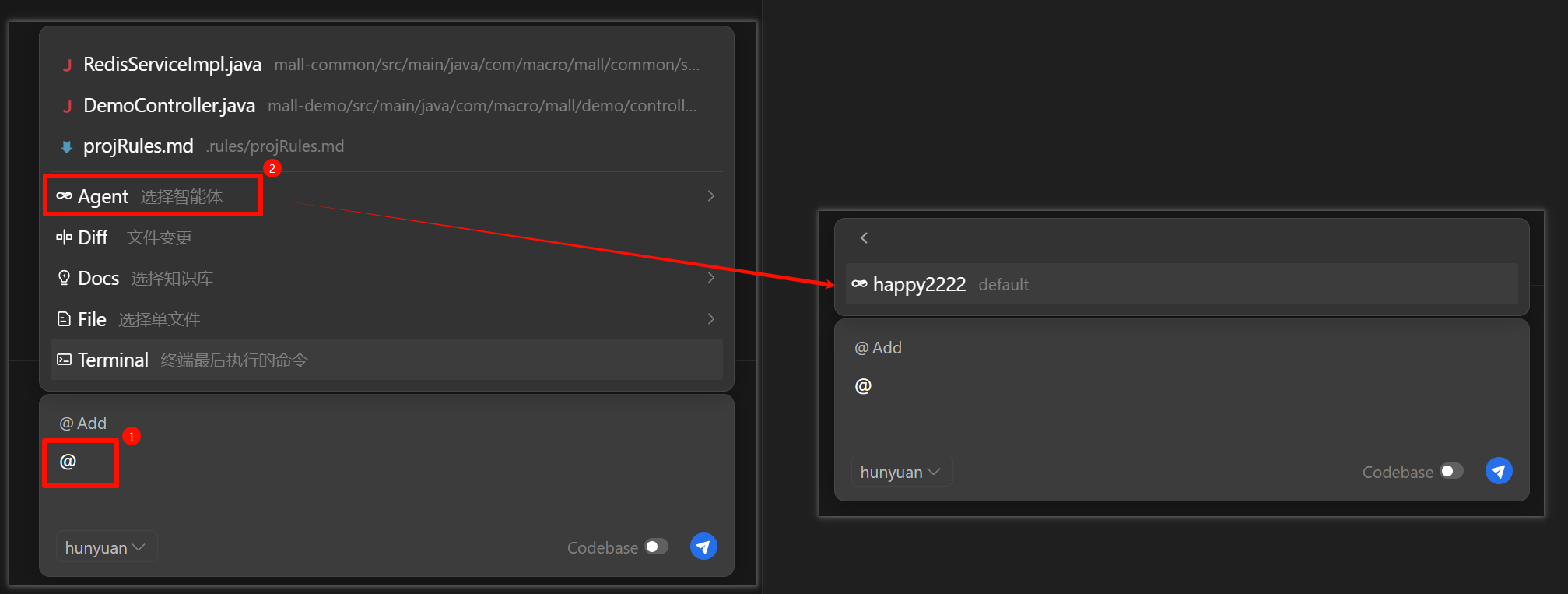Click the @ Add button in left panel
This screenshot has width=1568, height=594.
click(x=83, y=424)
